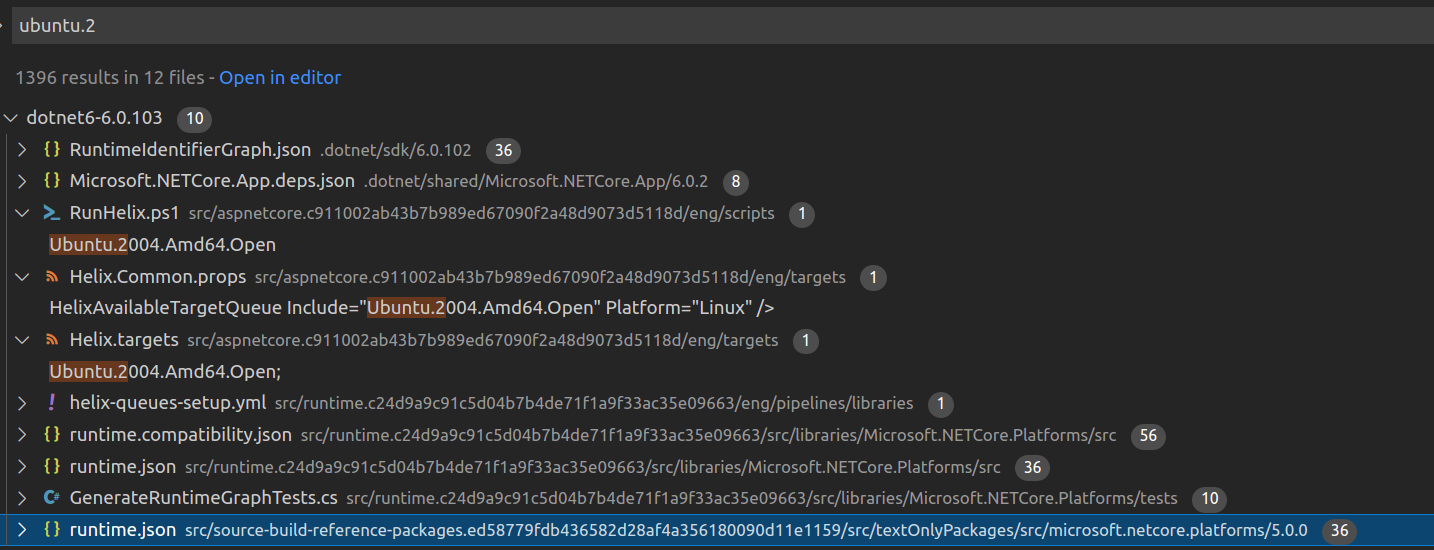Expand GenerateRuntimeGraphTests.cs results

pyautogui.click(x=22, y=498)
